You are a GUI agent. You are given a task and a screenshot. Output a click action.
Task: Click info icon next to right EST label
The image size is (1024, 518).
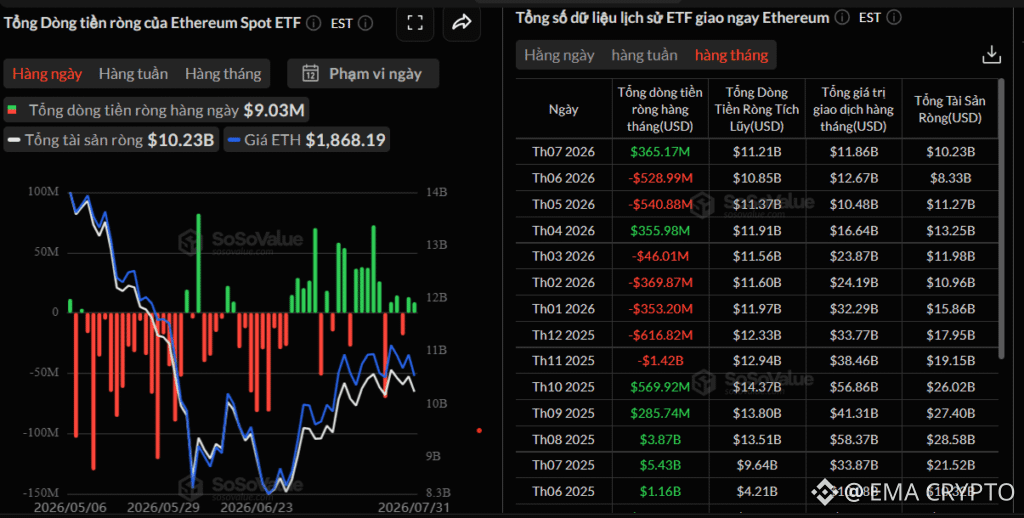coord(895,17)
